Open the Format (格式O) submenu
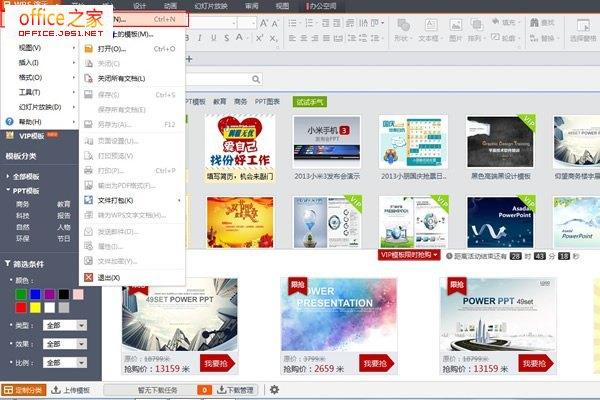Screen dimensions: 600x400 tap(40, 77)
